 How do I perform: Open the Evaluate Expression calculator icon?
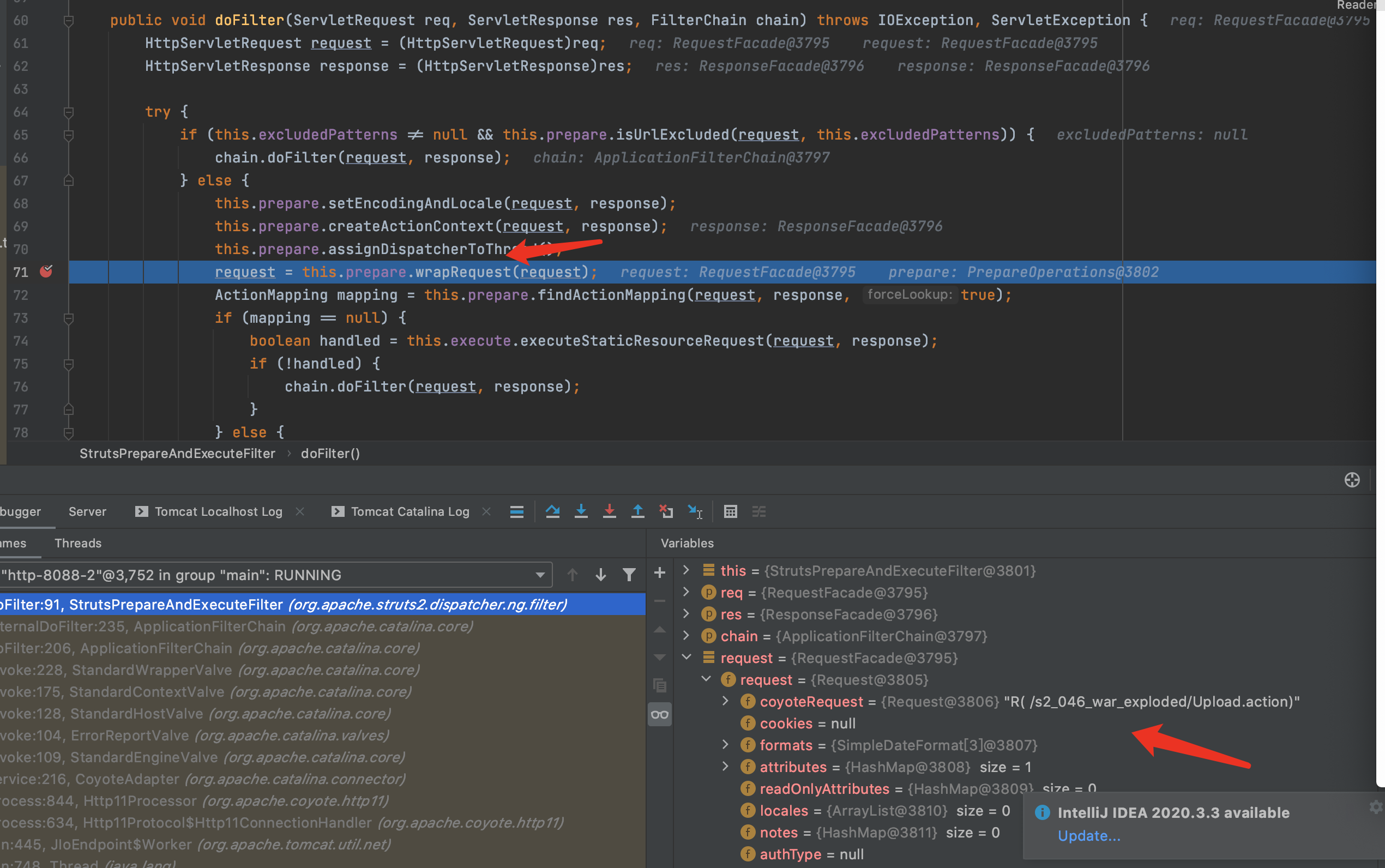coord(731,511)
